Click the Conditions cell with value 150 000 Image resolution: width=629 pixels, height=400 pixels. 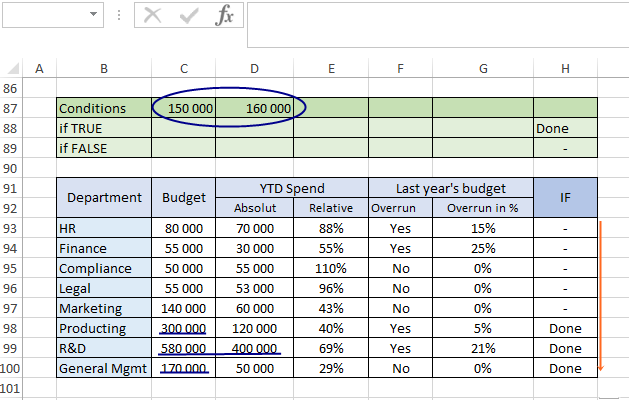(x=184, y=108)
